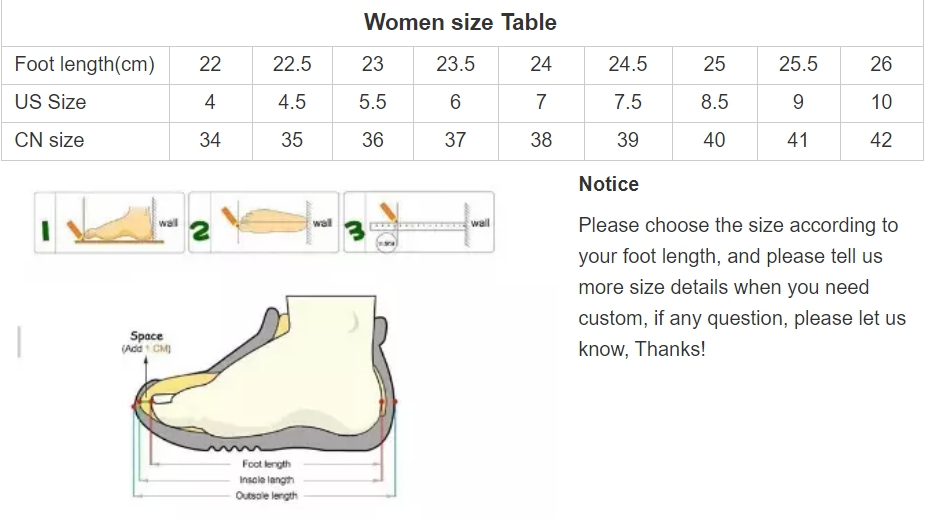Click the green number 1 icon
This screenshot has width=927, height=519.
45,230
